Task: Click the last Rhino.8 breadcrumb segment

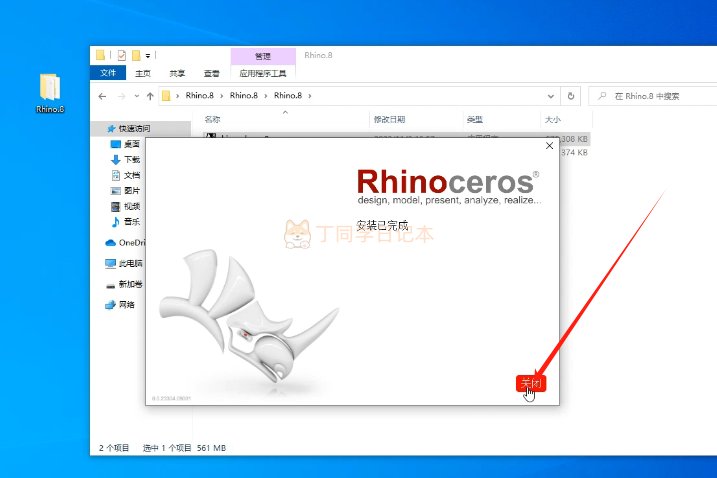Action: [288, 96]
